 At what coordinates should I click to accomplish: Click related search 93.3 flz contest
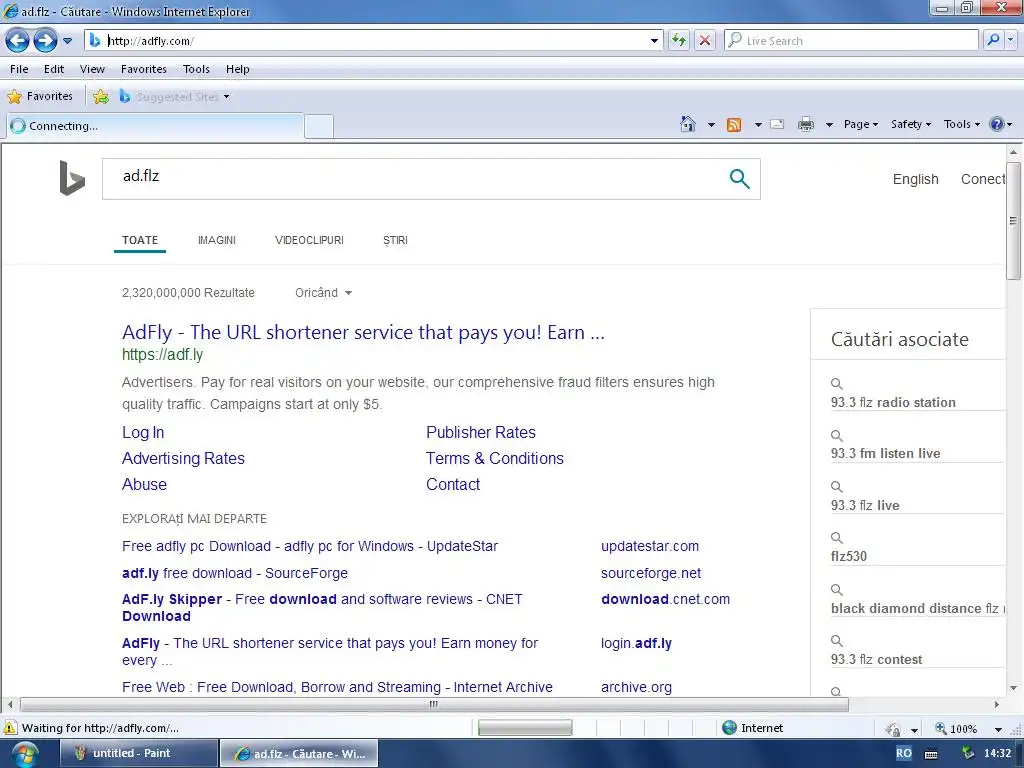876,660
